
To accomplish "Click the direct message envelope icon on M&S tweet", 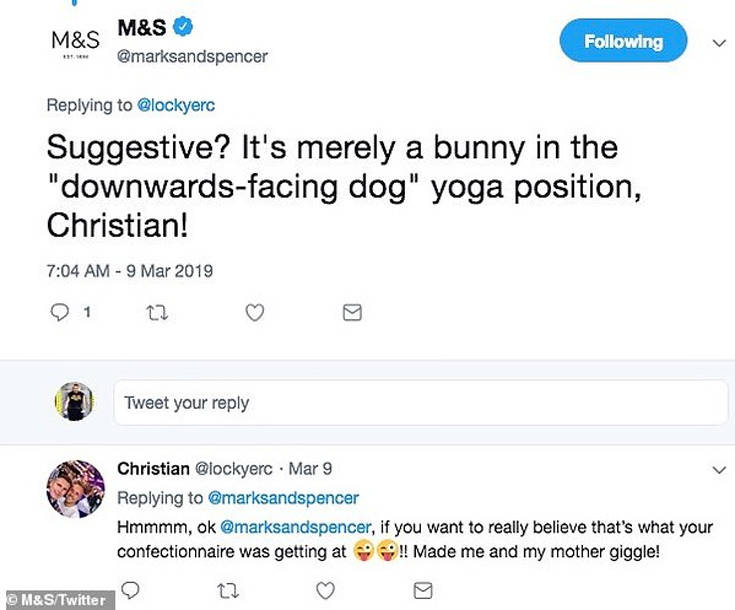I will [x=351, y=313].
